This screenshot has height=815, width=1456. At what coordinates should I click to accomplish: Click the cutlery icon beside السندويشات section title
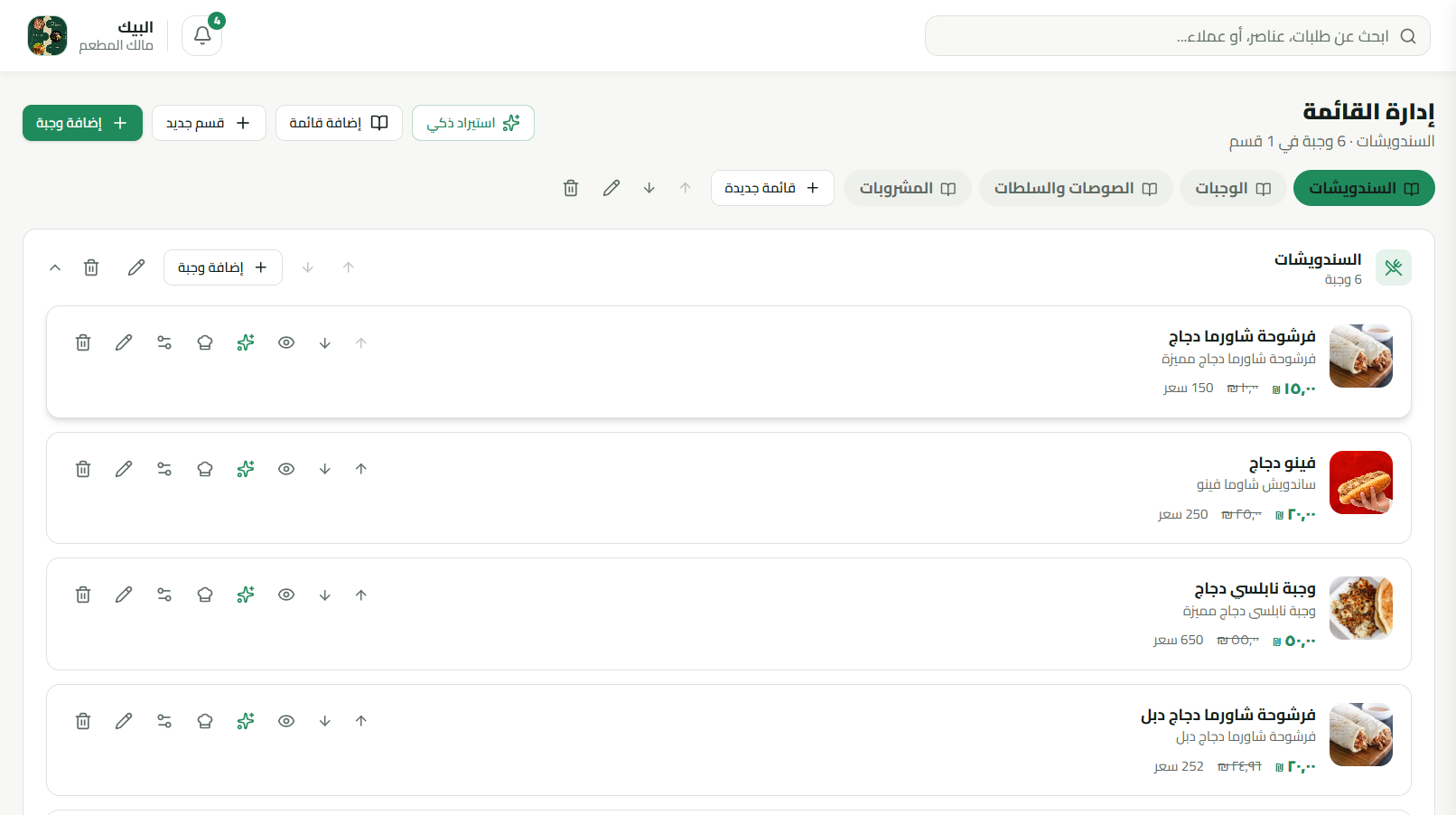pyautogui.click(x=1394, y=267)
